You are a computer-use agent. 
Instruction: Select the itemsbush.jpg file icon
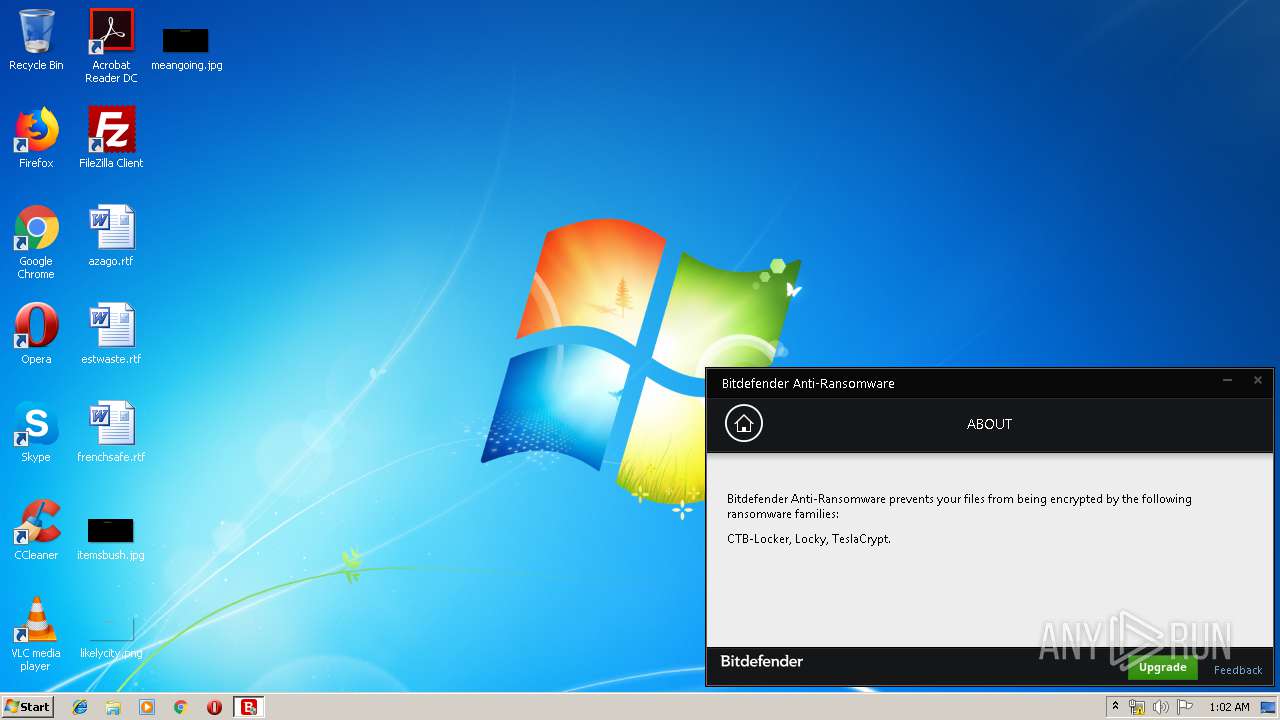tap(111, 538)
